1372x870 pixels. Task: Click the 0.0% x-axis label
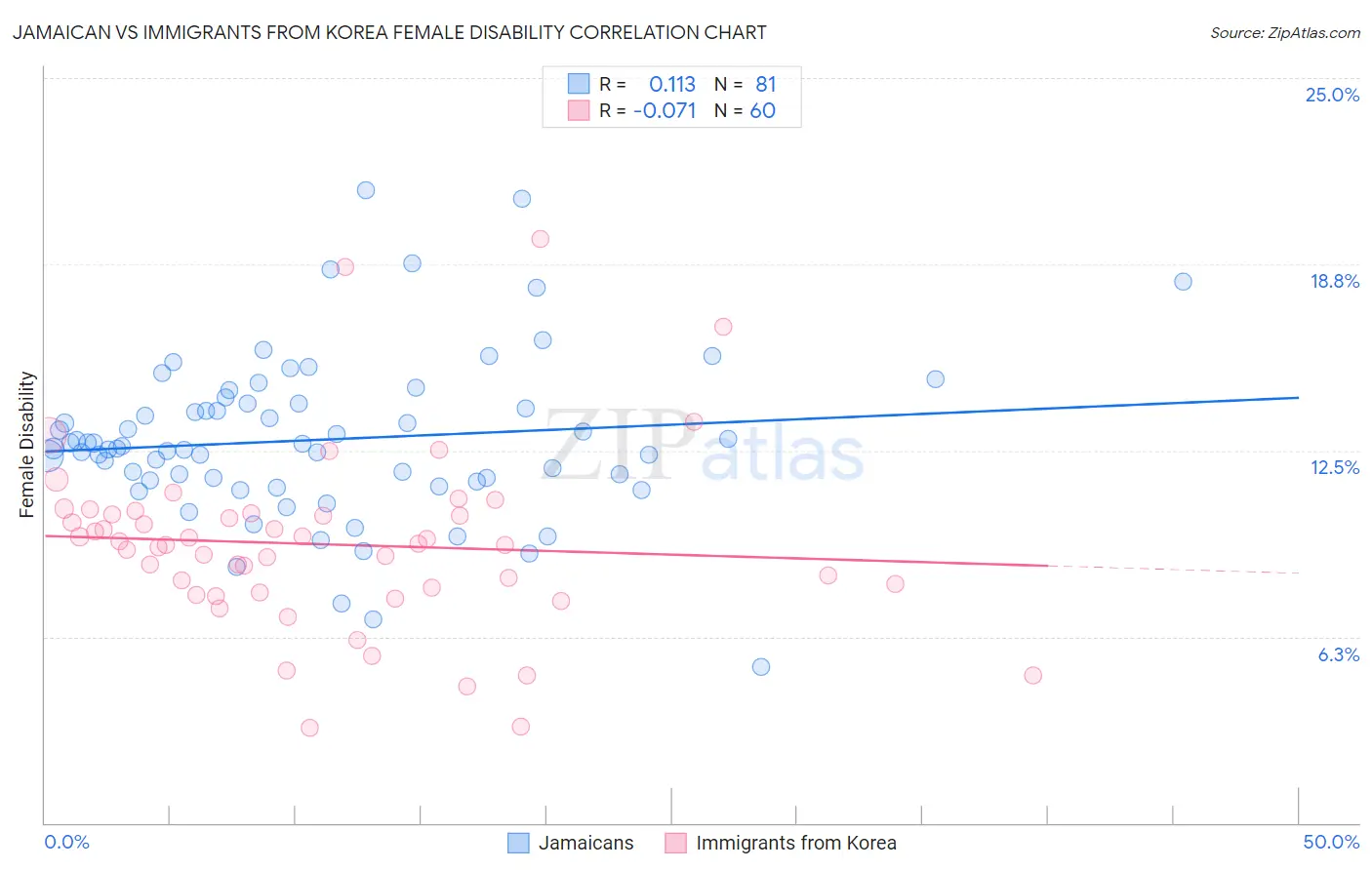pos(67,842)
